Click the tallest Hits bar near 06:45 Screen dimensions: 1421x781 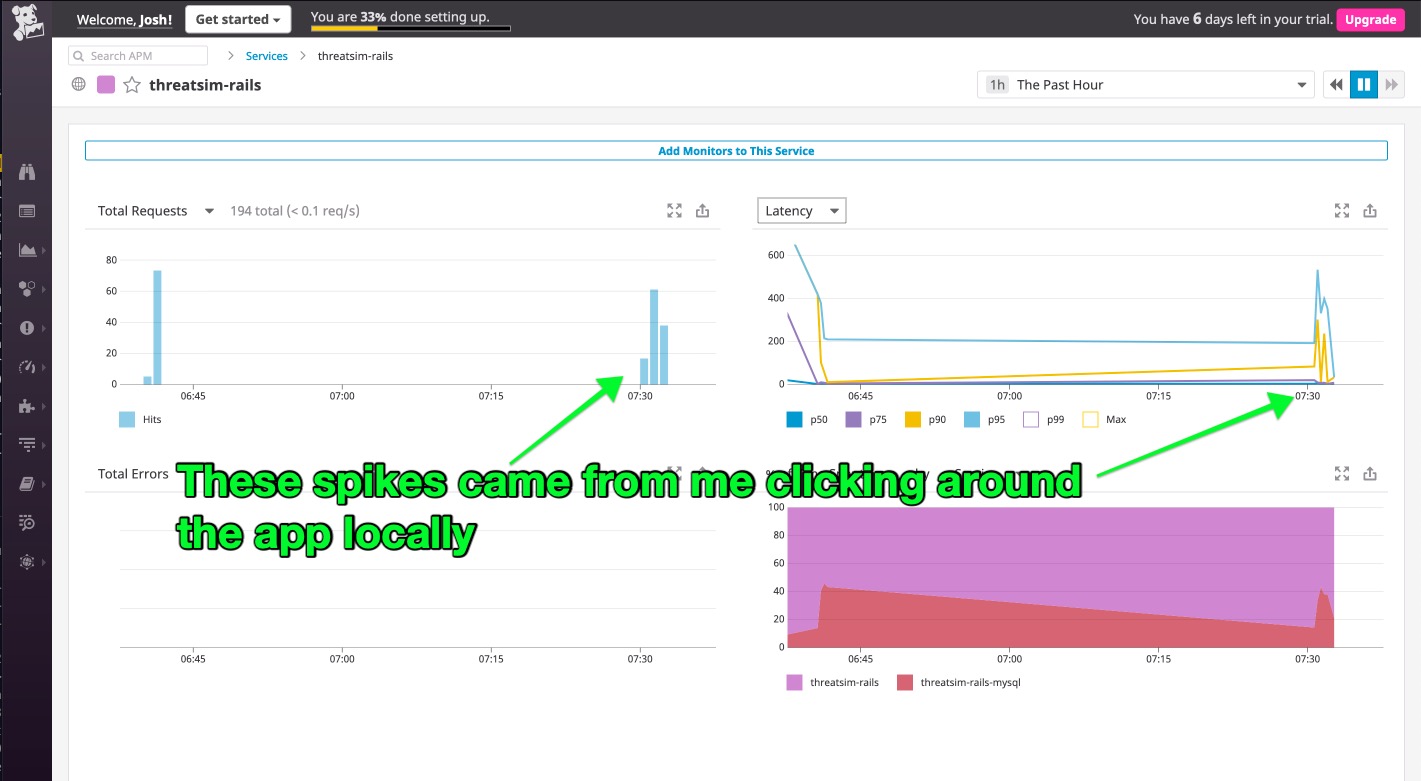pos(157,327)
